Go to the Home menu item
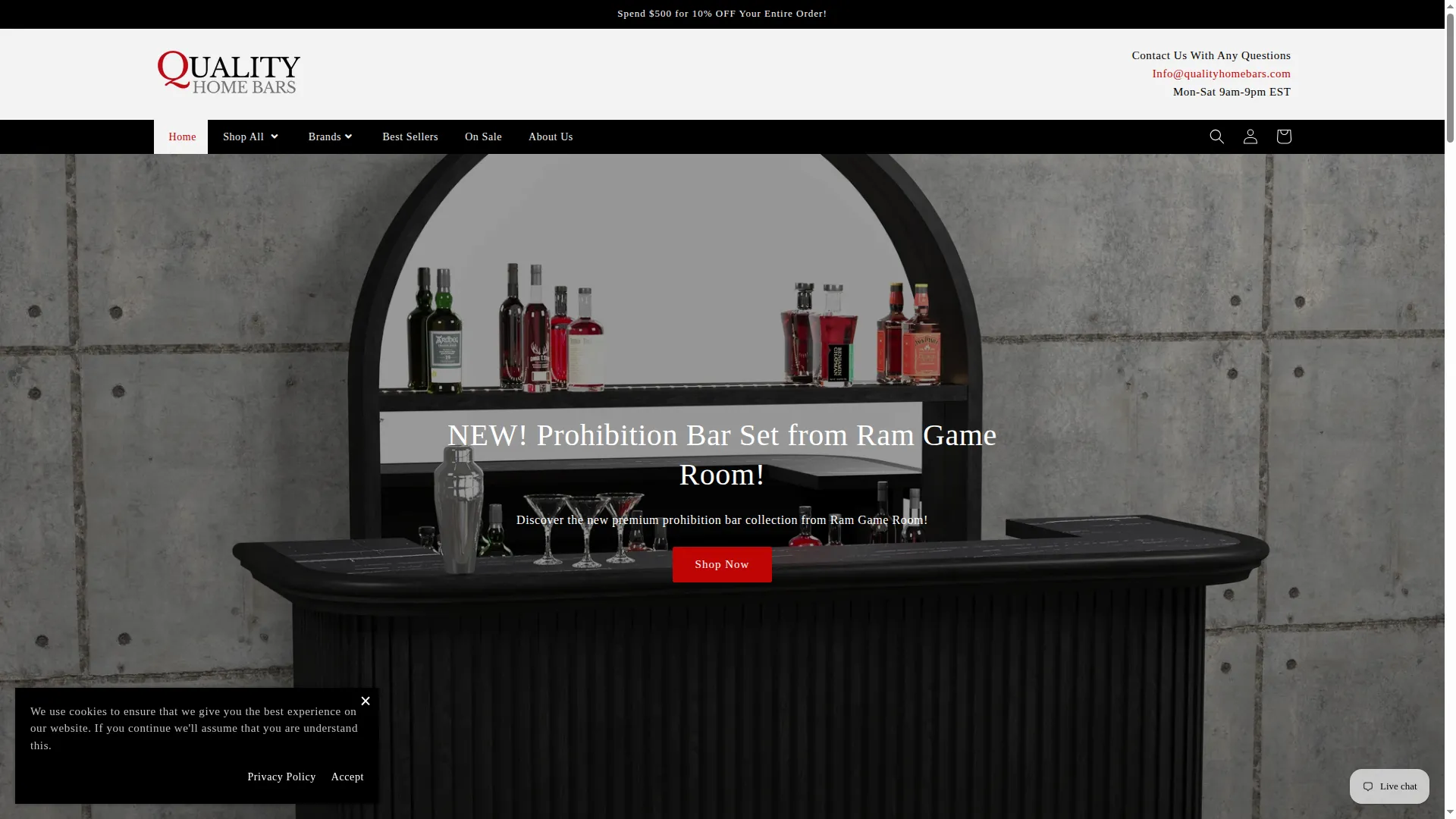The height and width of the screenshot is (819, 1456). click(182, 136)
